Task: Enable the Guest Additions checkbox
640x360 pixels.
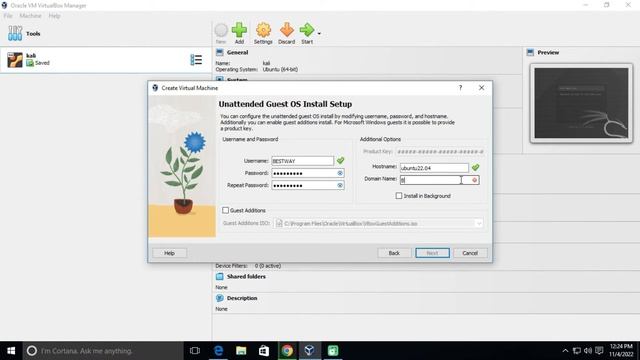Action: pos(225,210)
